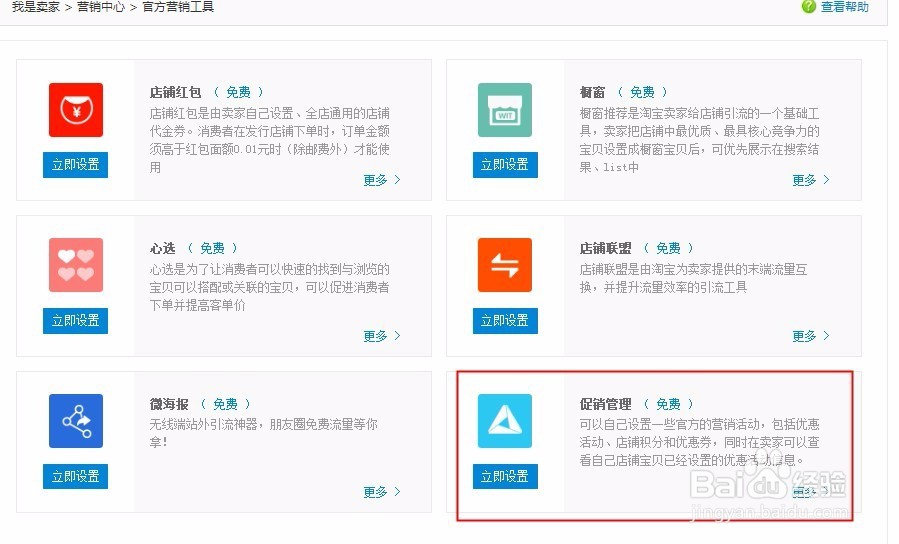Image resolution: width=899 pixels, height=544 pixels.
Task: Open 更多 link in 店铺联盟 card
Action: (811, 336)
